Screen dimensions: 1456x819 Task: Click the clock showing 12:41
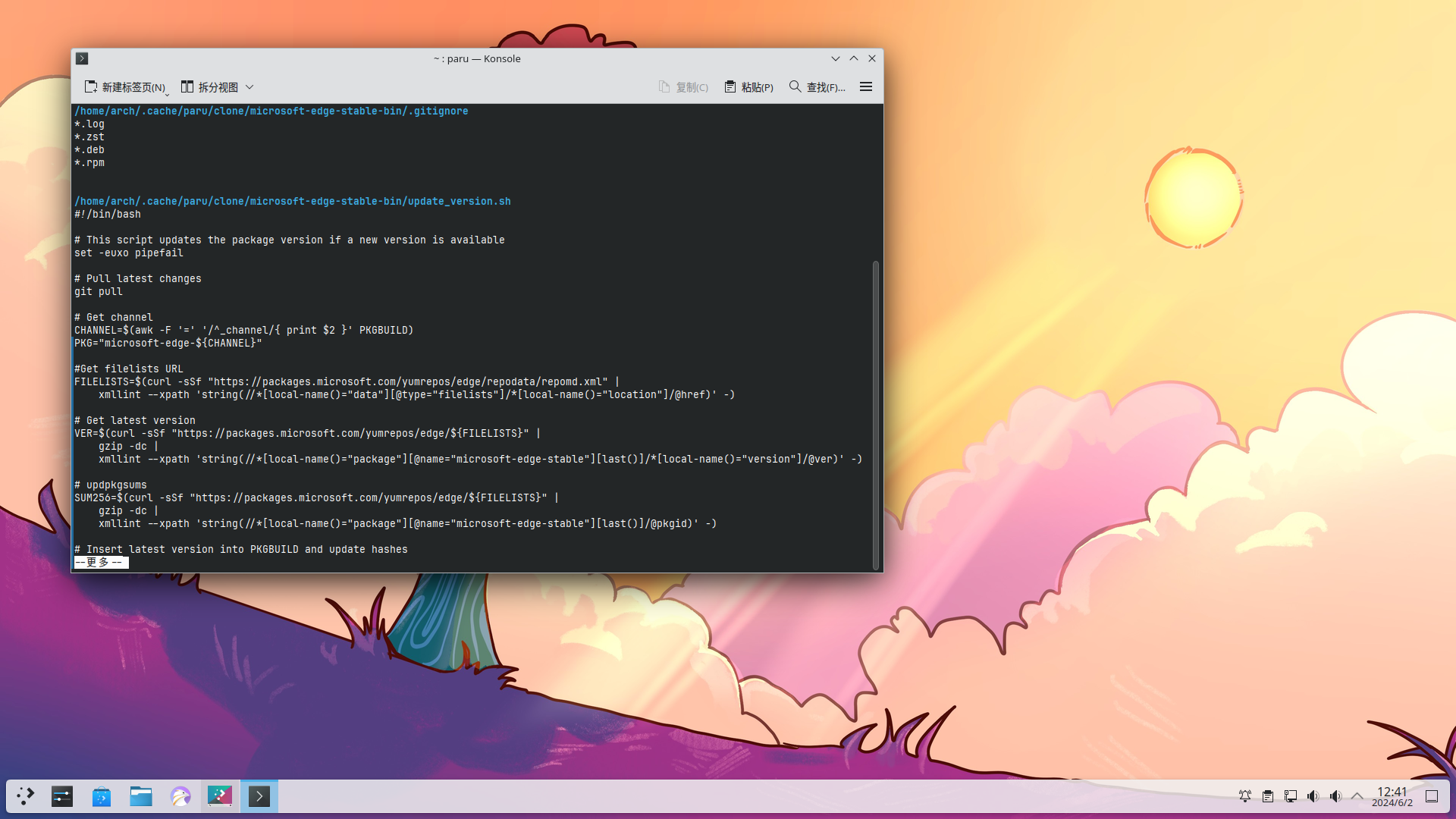tap(1392, 796)
